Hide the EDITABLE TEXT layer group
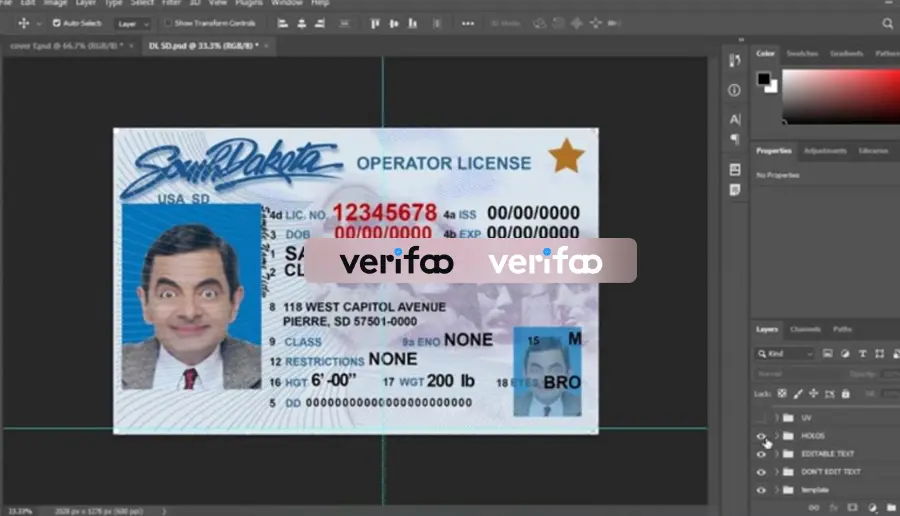This screenshot has height=516, width=900. [x=761, y=454]
